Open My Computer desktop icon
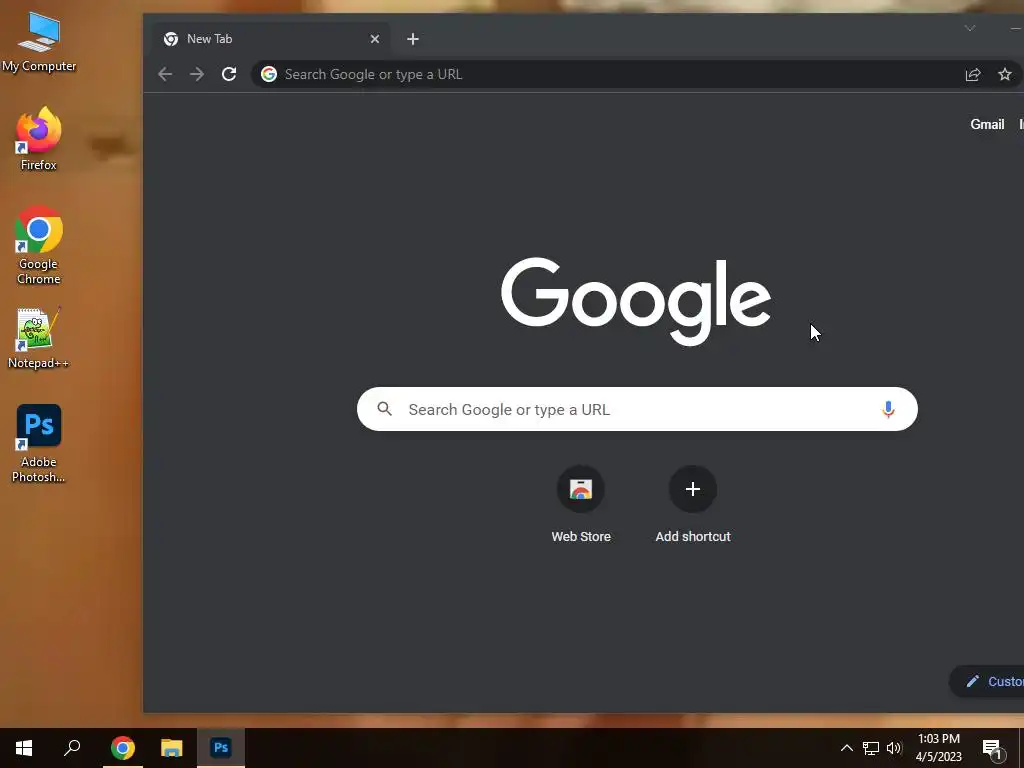 tap(39, 42)
